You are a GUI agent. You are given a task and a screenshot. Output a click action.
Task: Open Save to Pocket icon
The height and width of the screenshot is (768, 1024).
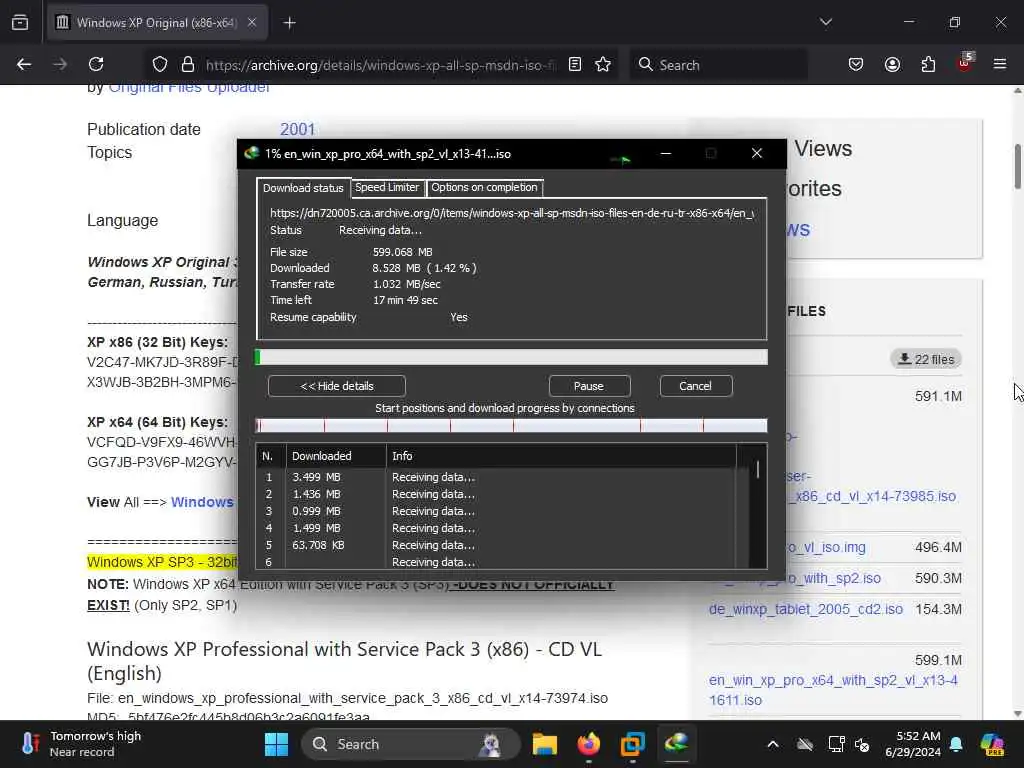click(856, 65)
